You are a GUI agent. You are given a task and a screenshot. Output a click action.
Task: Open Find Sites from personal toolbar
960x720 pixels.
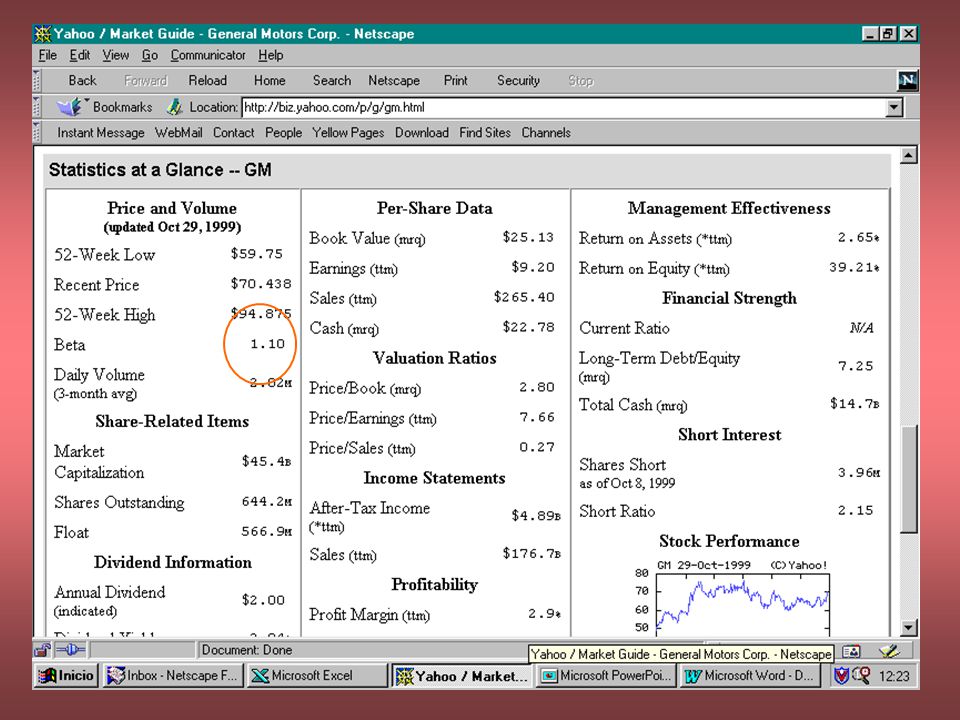click(x=485, y=132)
